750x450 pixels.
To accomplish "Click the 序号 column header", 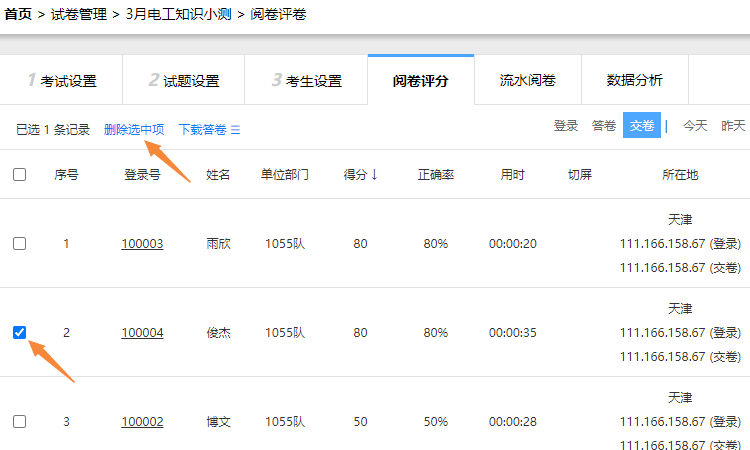I will point(66,175).
